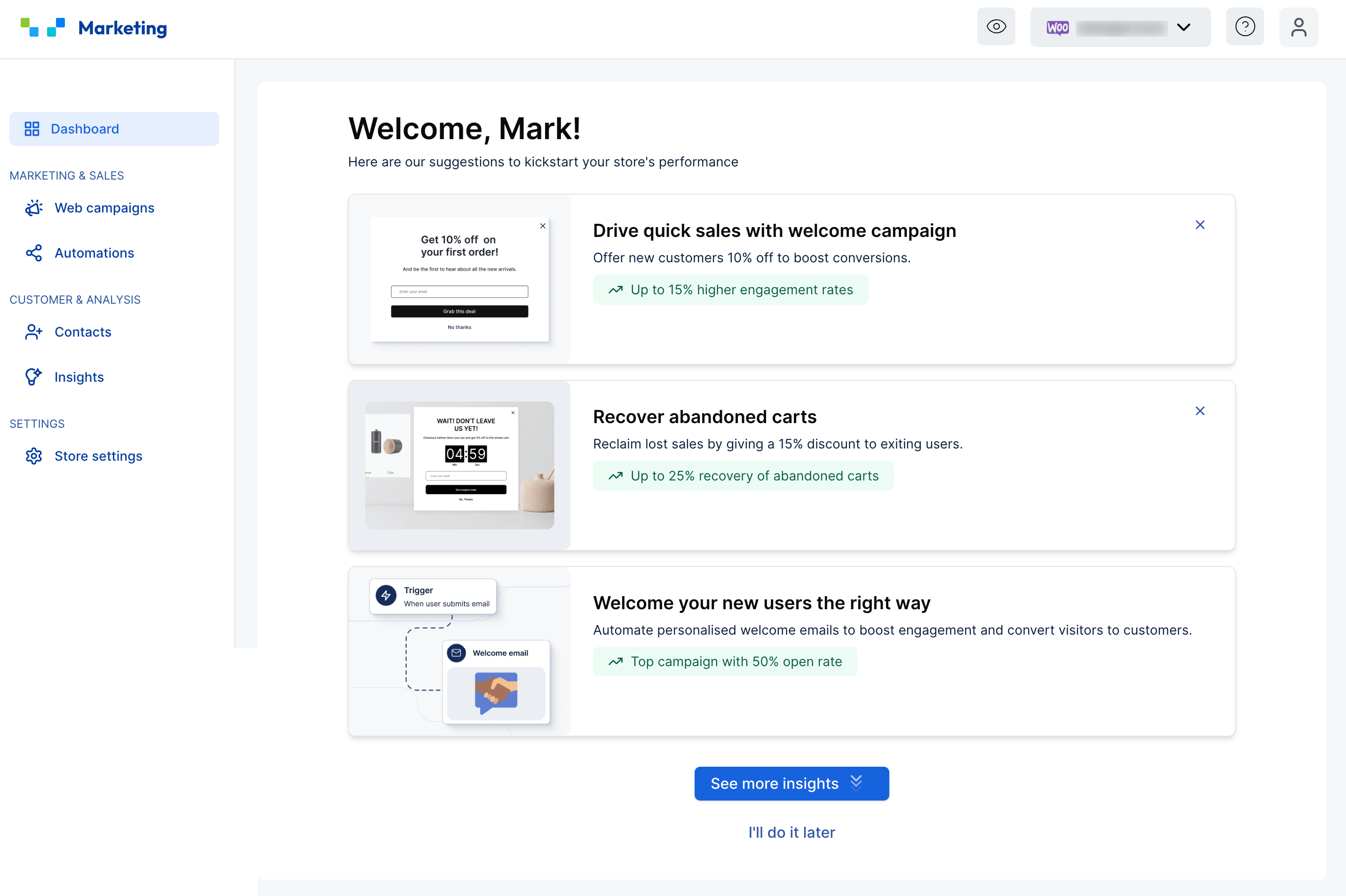Click the Insights lightbulb icon

click(34, 377)
